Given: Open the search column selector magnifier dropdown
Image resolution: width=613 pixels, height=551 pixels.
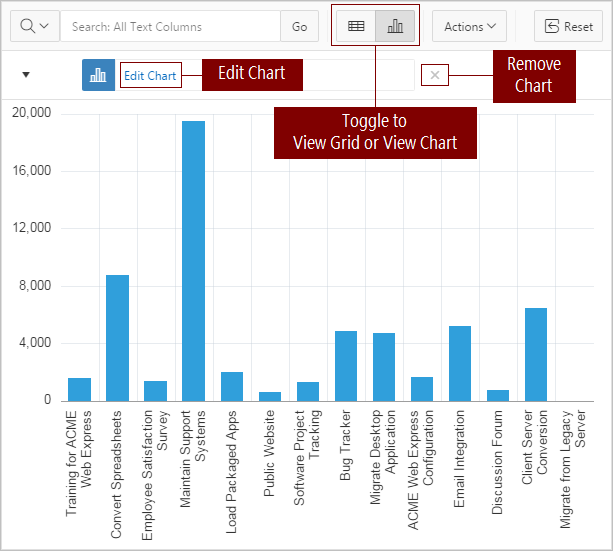Looking at the screenshot, I should (35, 27).
